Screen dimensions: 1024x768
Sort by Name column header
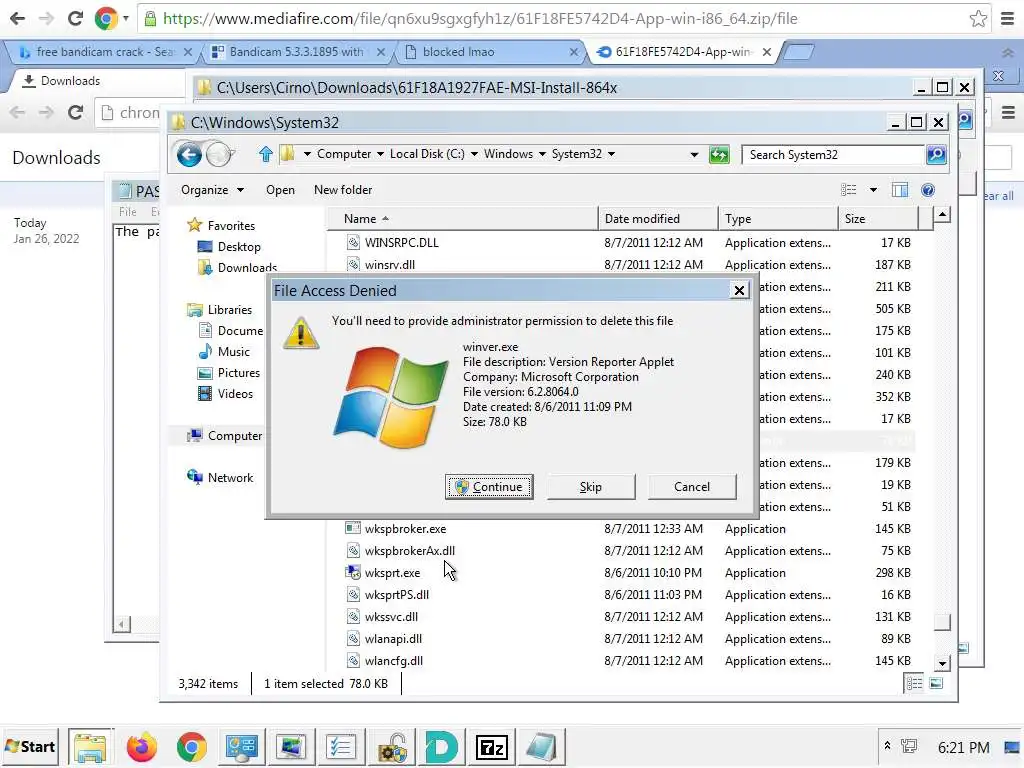click(x=462, y=219)
